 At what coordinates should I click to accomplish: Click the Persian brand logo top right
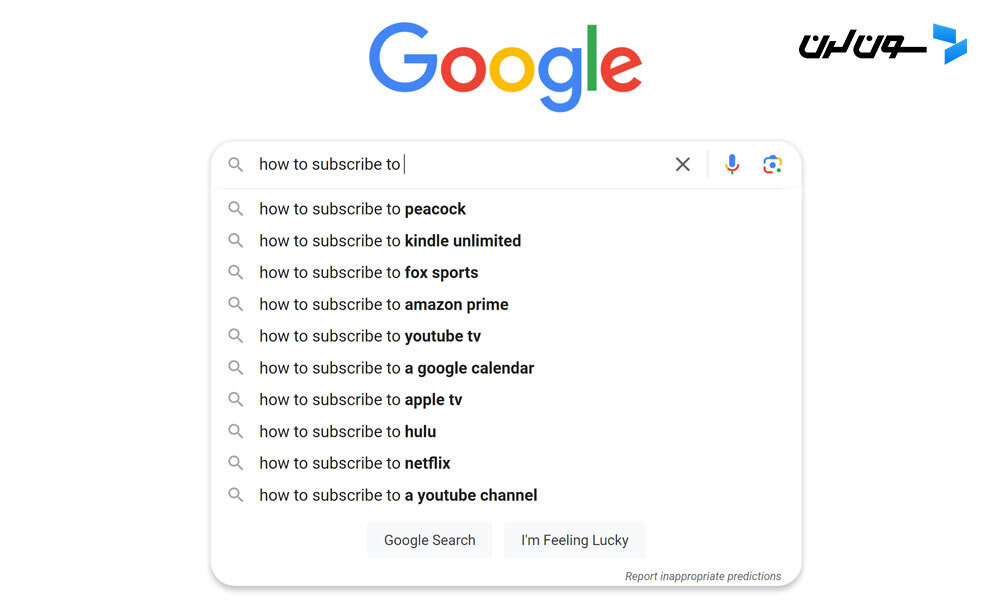tap(883, 45)
